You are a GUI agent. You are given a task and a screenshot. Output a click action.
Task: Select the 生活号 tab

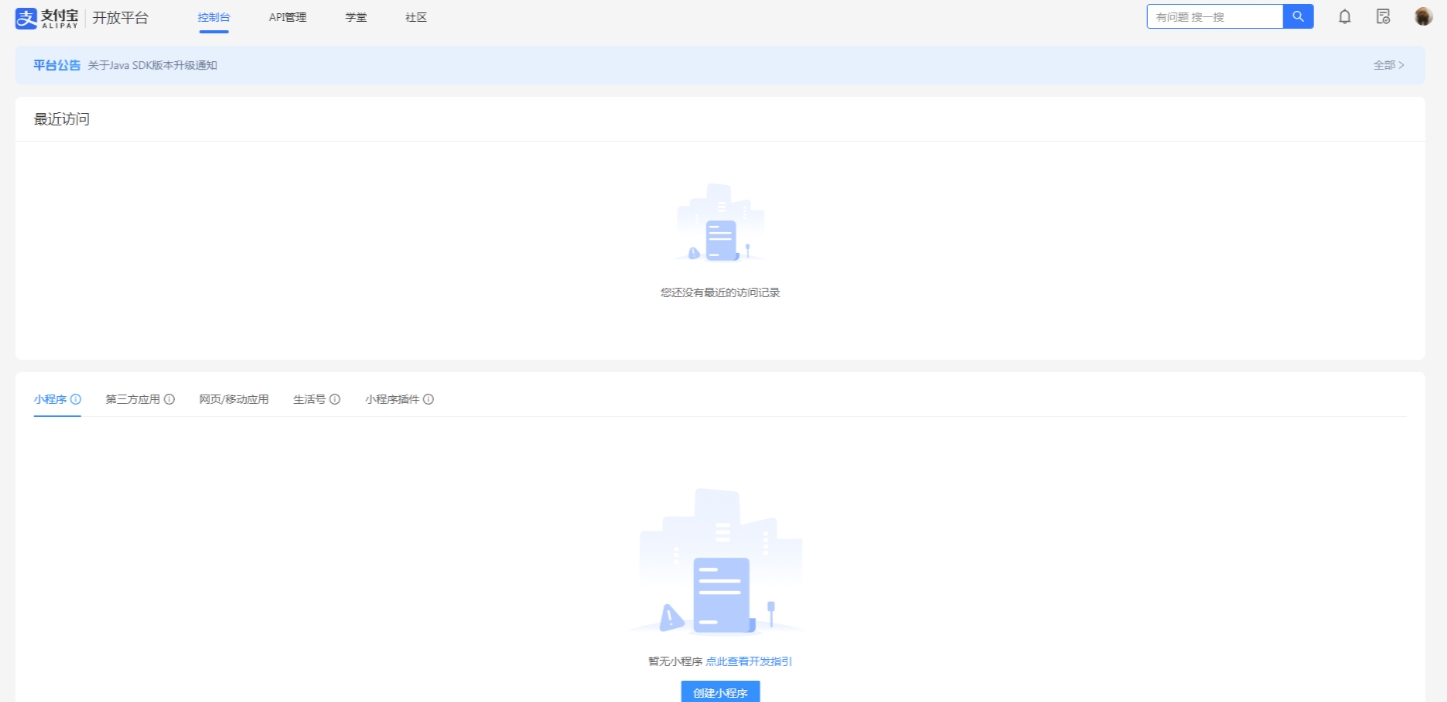[309, 400]
